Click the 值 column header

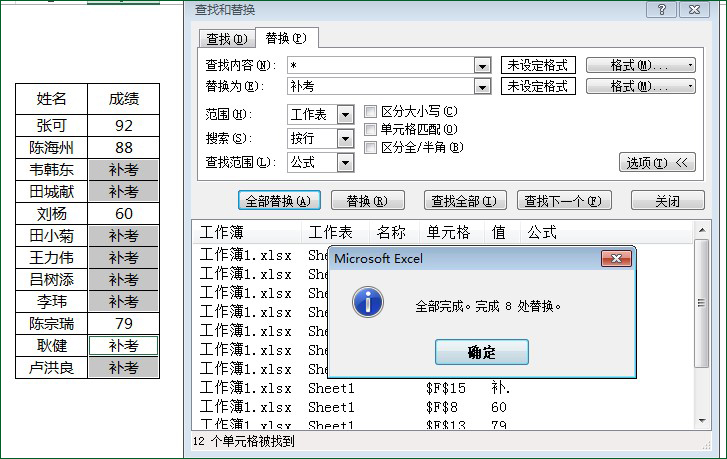point(503,232)
